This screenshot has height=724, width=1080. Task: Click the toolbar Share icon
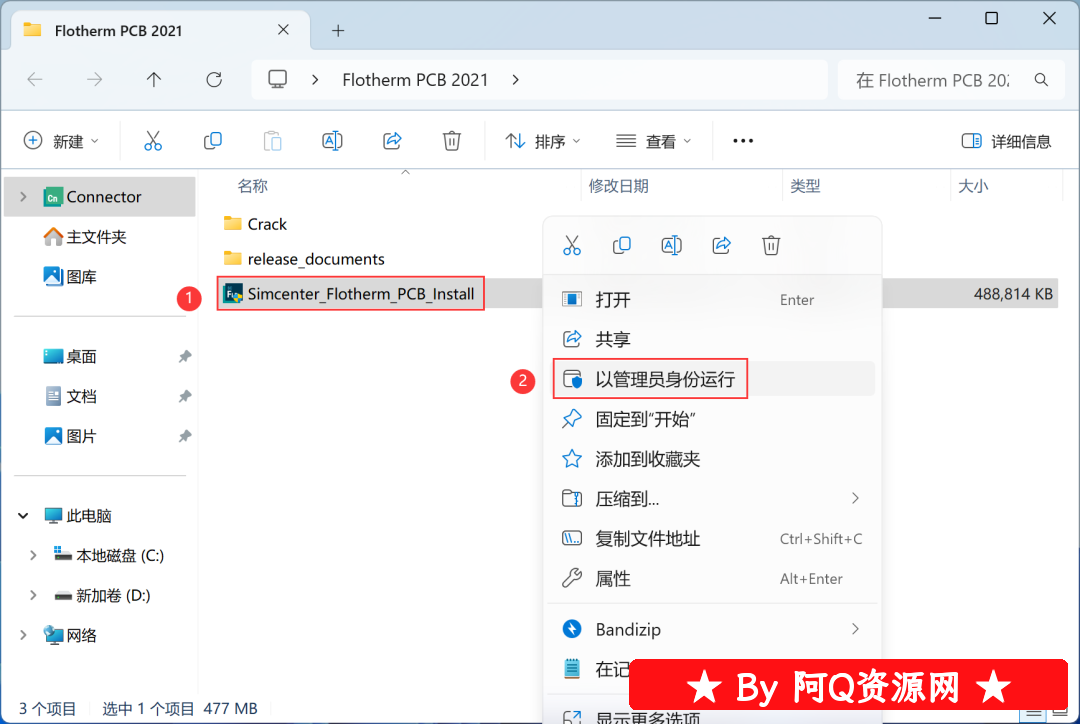point(392,141)
